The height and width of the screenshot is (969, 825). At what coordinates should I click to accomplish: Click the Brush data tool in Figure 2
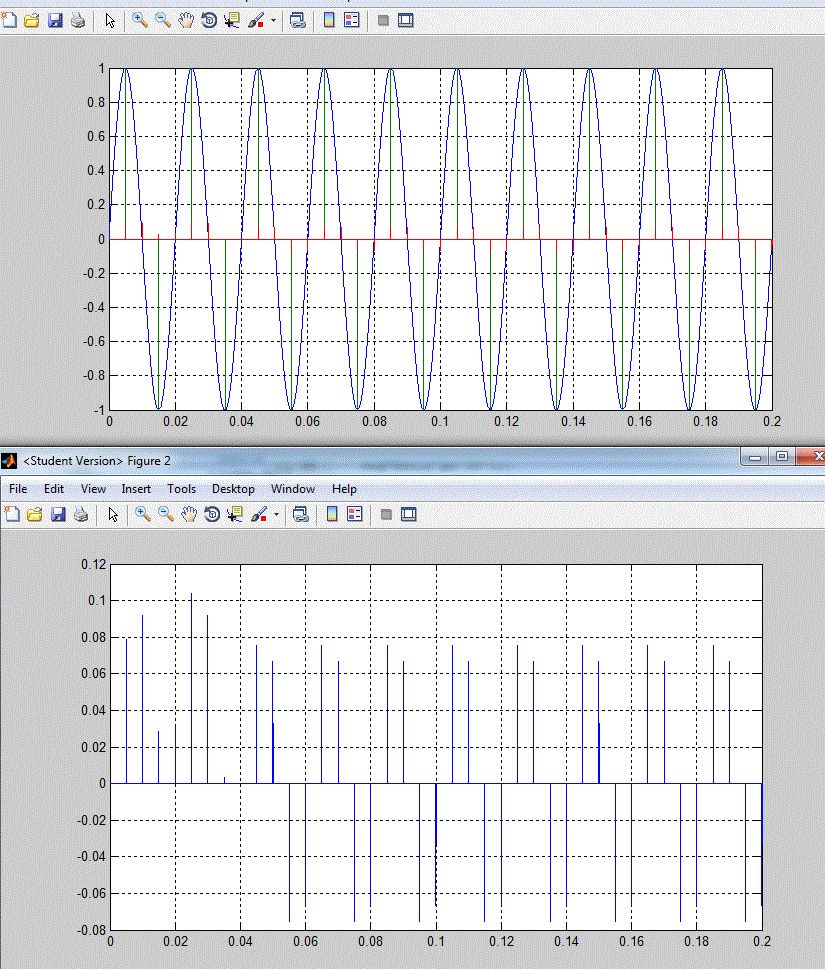(259, 514)
